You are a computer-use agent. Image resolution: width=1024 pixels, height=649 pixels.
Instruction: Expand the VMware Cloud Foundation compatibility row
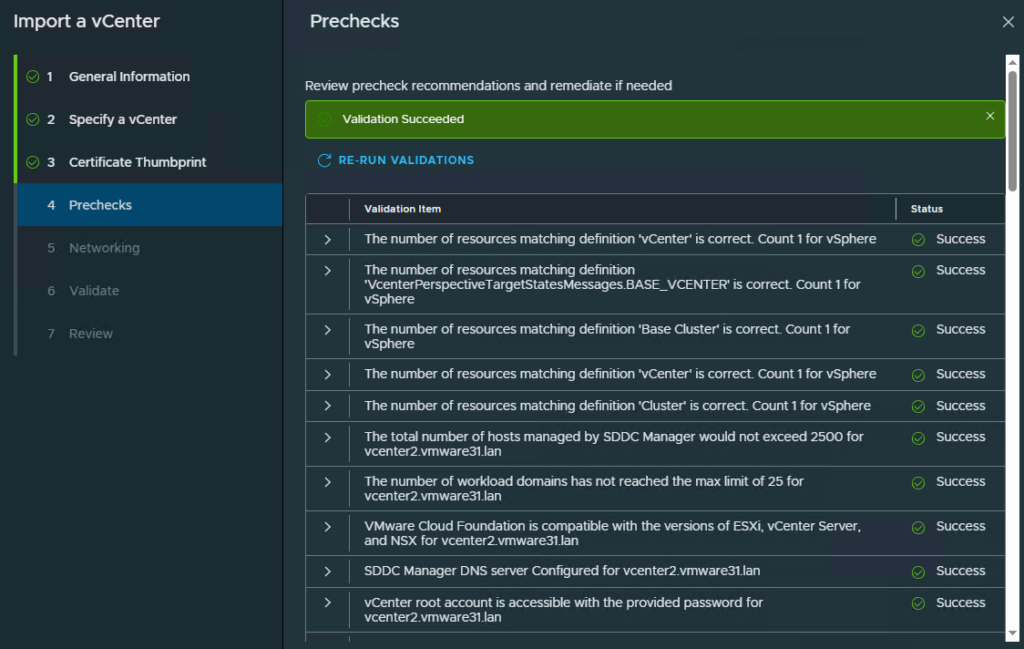[x=327, y=526]
